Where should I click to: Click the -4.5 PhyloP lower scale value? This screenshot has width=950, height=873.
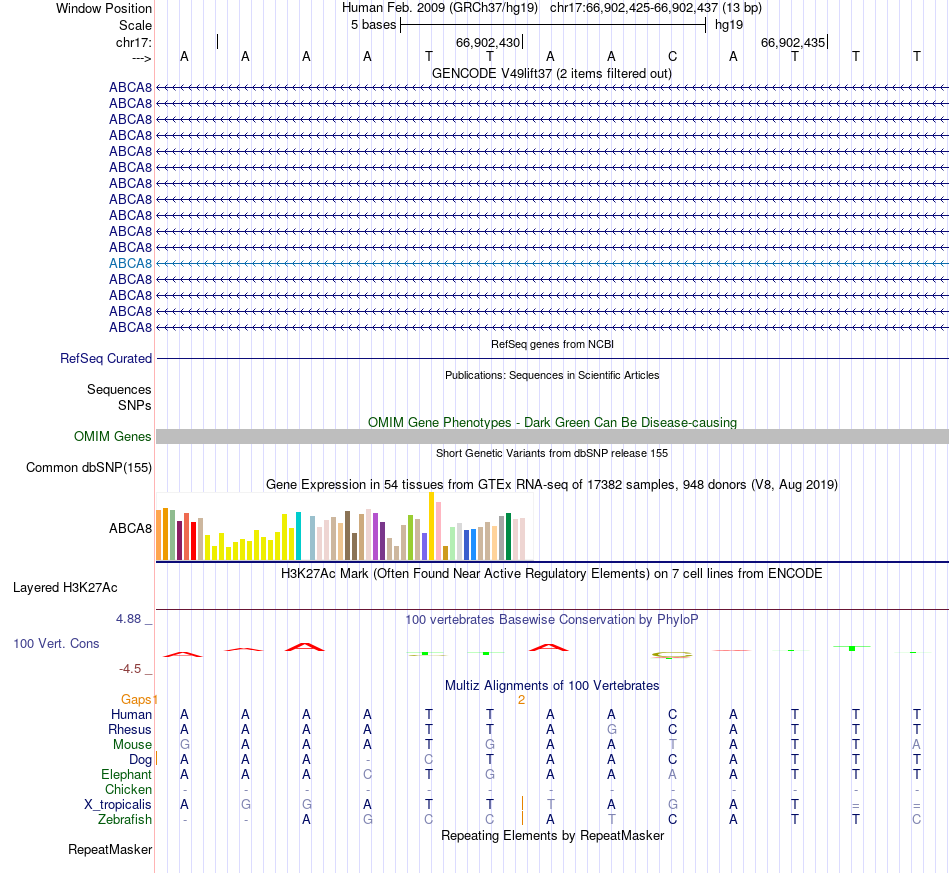pyautogui.click(x=130, y=669)
